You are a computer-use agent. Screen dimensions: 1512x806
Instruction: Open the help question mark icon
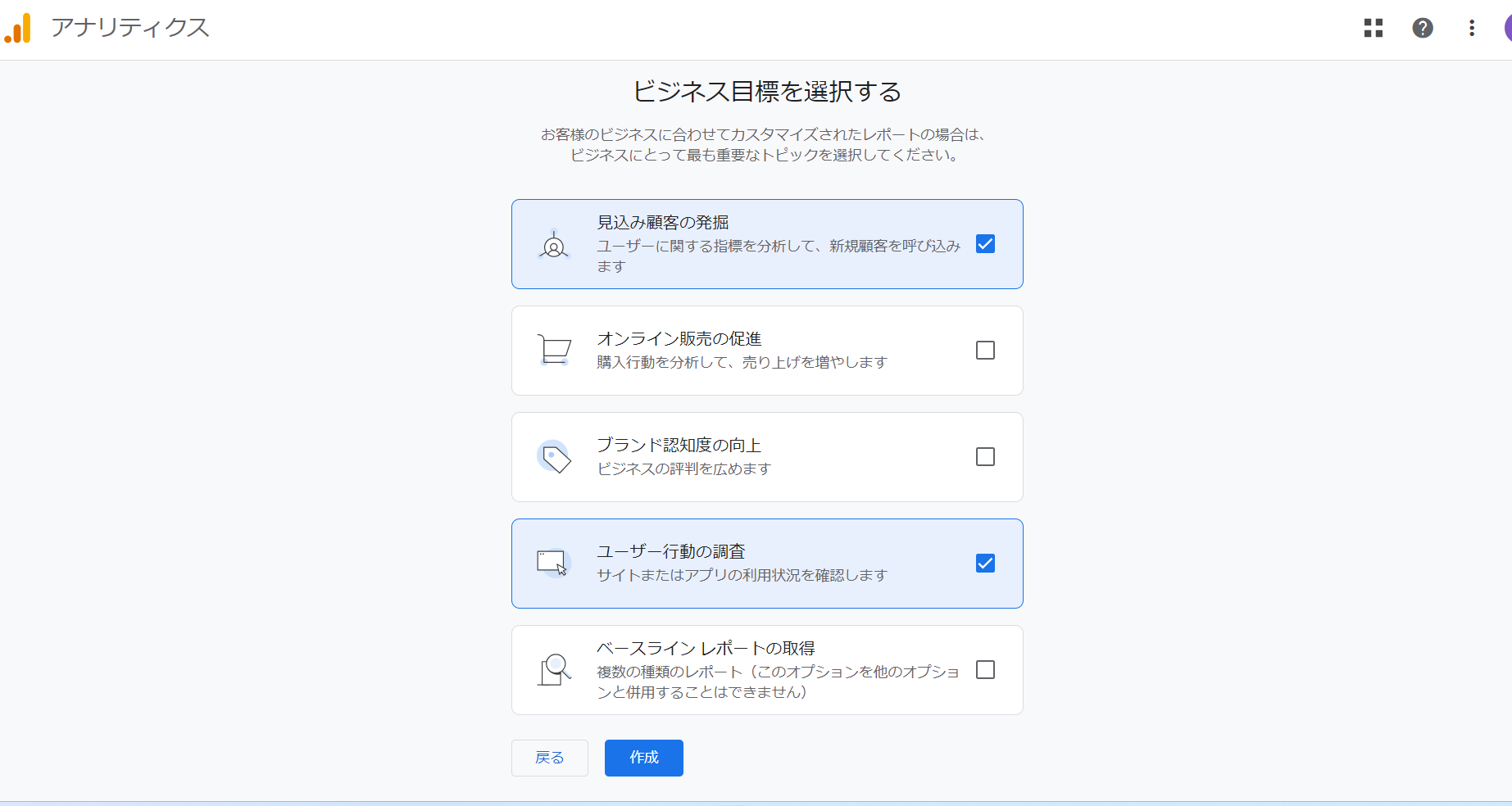(x=1423, y=28)
